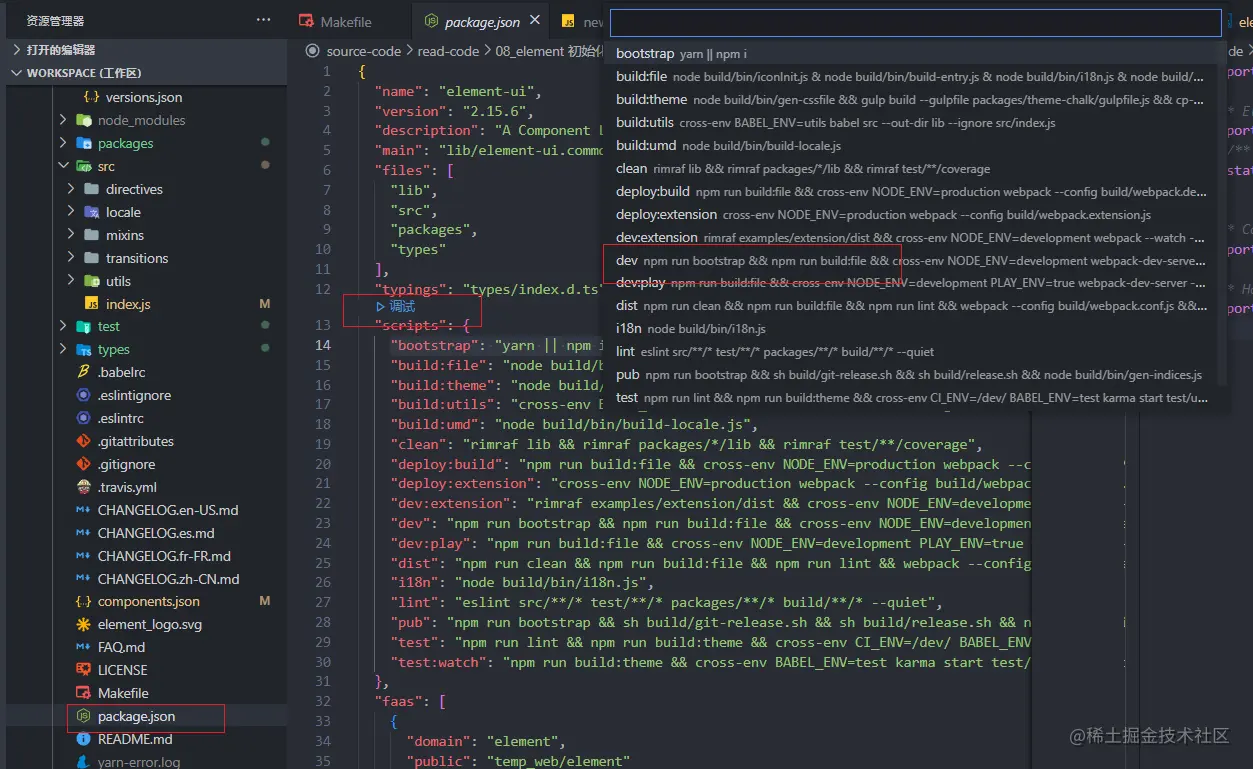The image size is (1253, 769).
Task: Open the LICENSE file
Action: pos(123,670)
